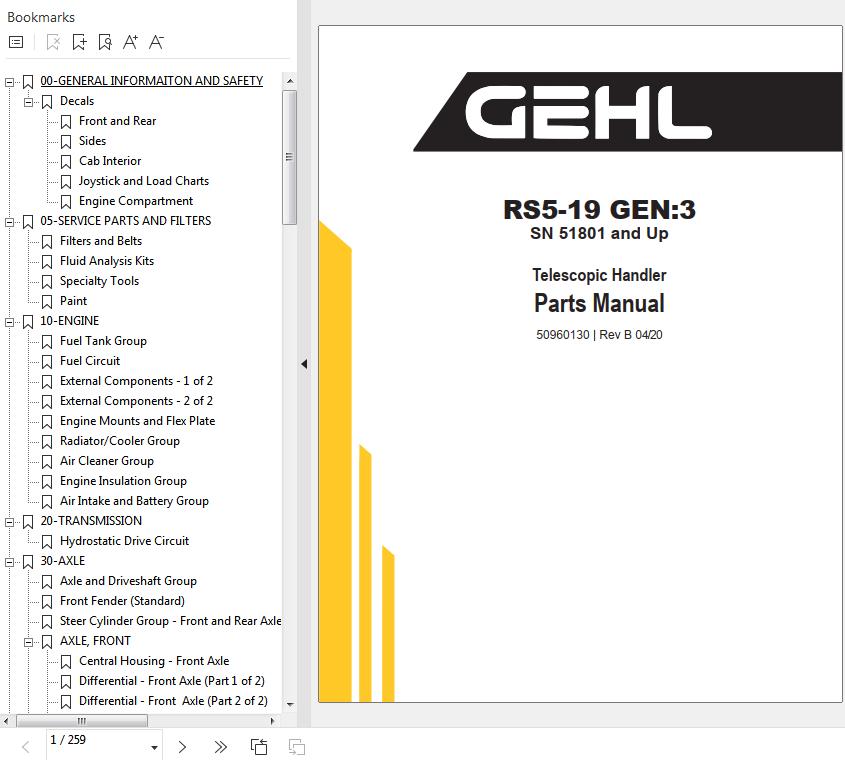
Task: Open the bookmarks options list icon
Action: 16,42
